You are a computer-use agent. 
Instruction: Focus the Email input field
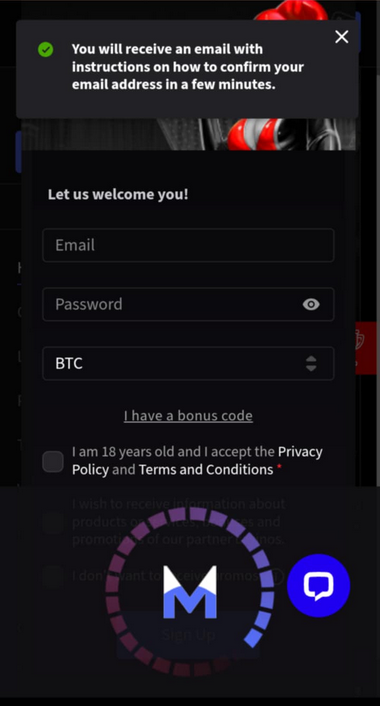point(188,245)
